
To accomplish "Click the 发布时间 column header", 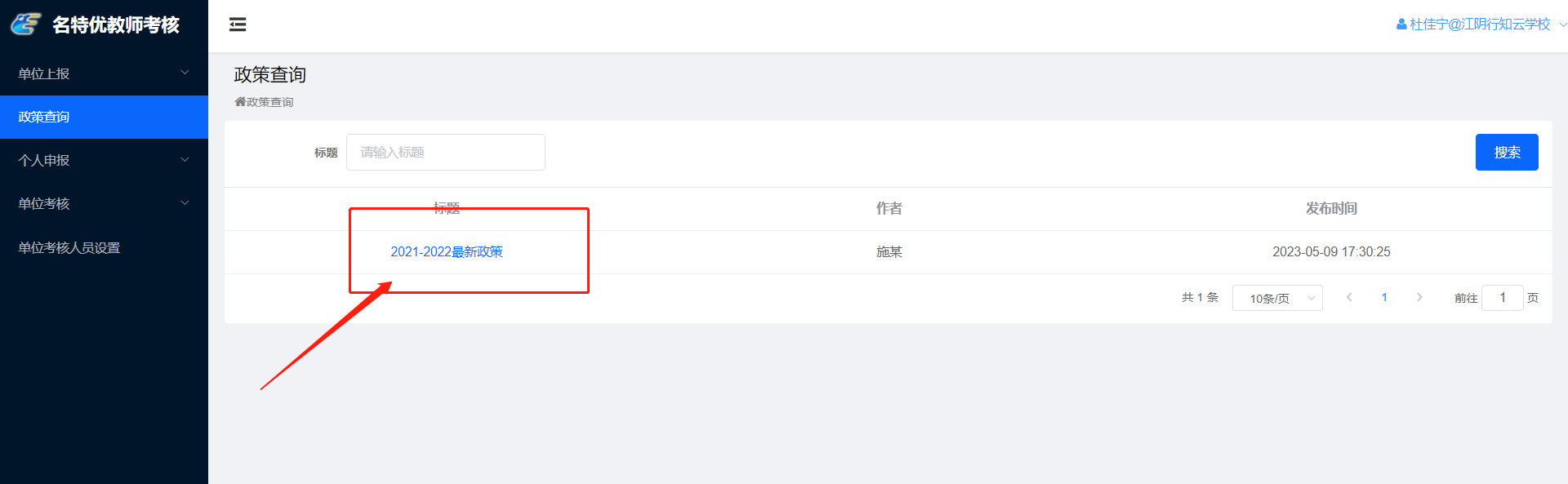I will [1331, 209].
